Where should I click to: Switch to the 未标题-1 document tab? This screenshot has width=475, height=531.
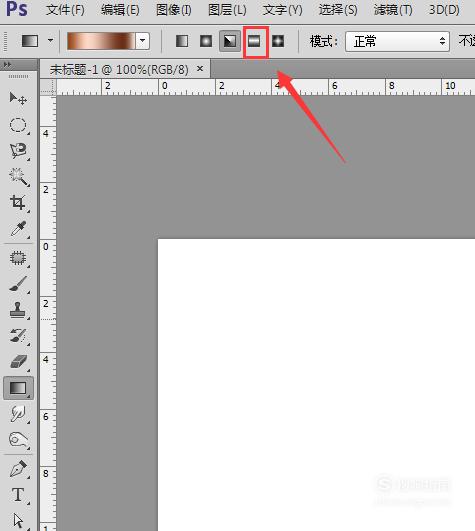coord(119,69)
